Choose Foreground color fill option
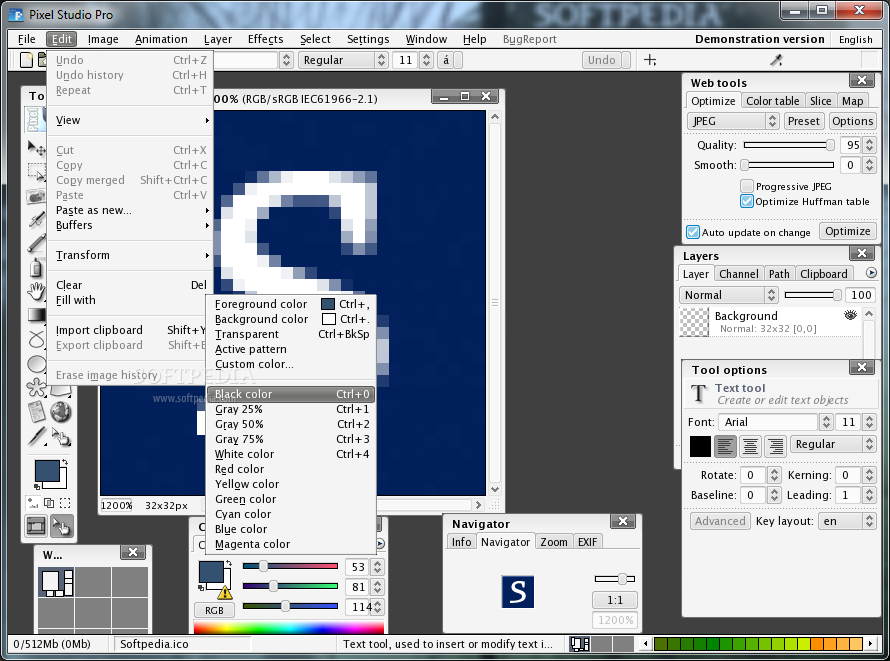This screenshot has height=661, width=890. point(291,304)
